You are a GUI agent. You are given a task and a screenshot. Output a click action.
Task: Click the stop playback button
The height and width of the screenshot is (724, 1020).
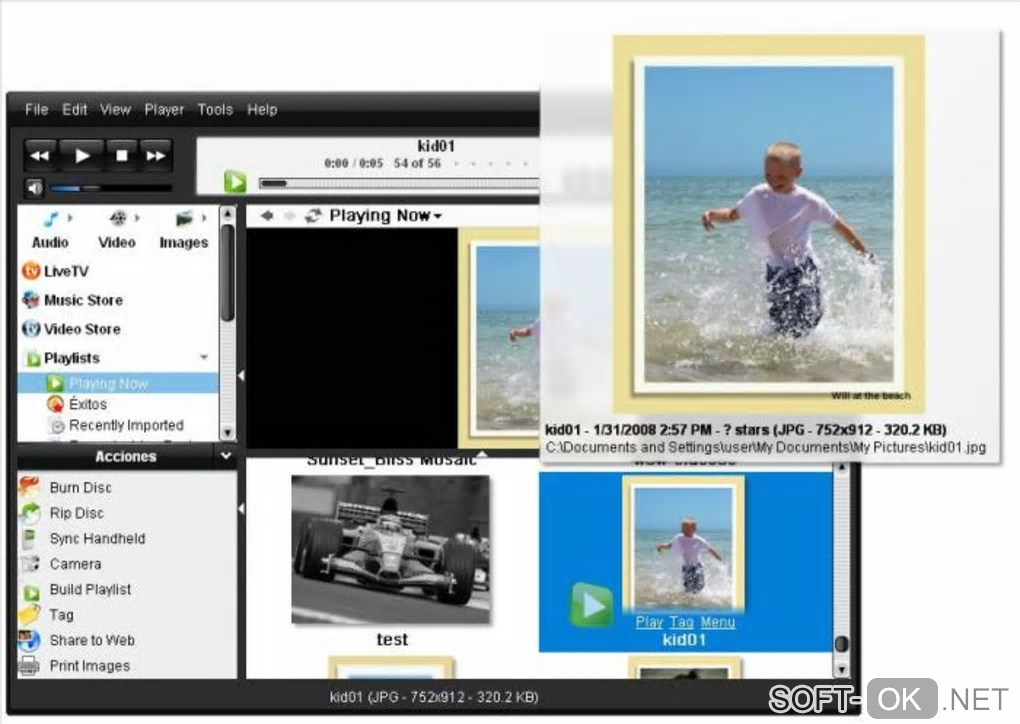click(121, 155)
